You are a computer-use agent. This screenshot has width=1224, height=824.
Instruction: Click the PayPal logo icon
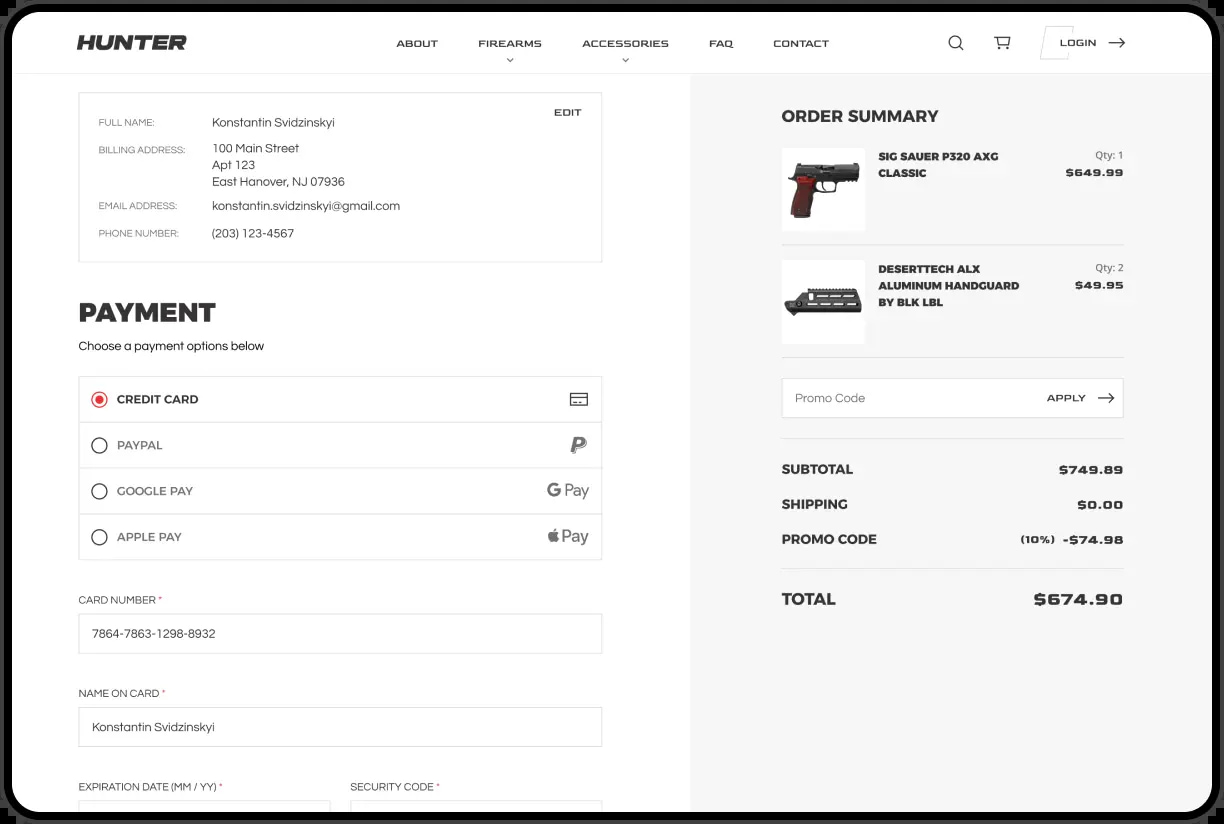click(x=578, y=445)
